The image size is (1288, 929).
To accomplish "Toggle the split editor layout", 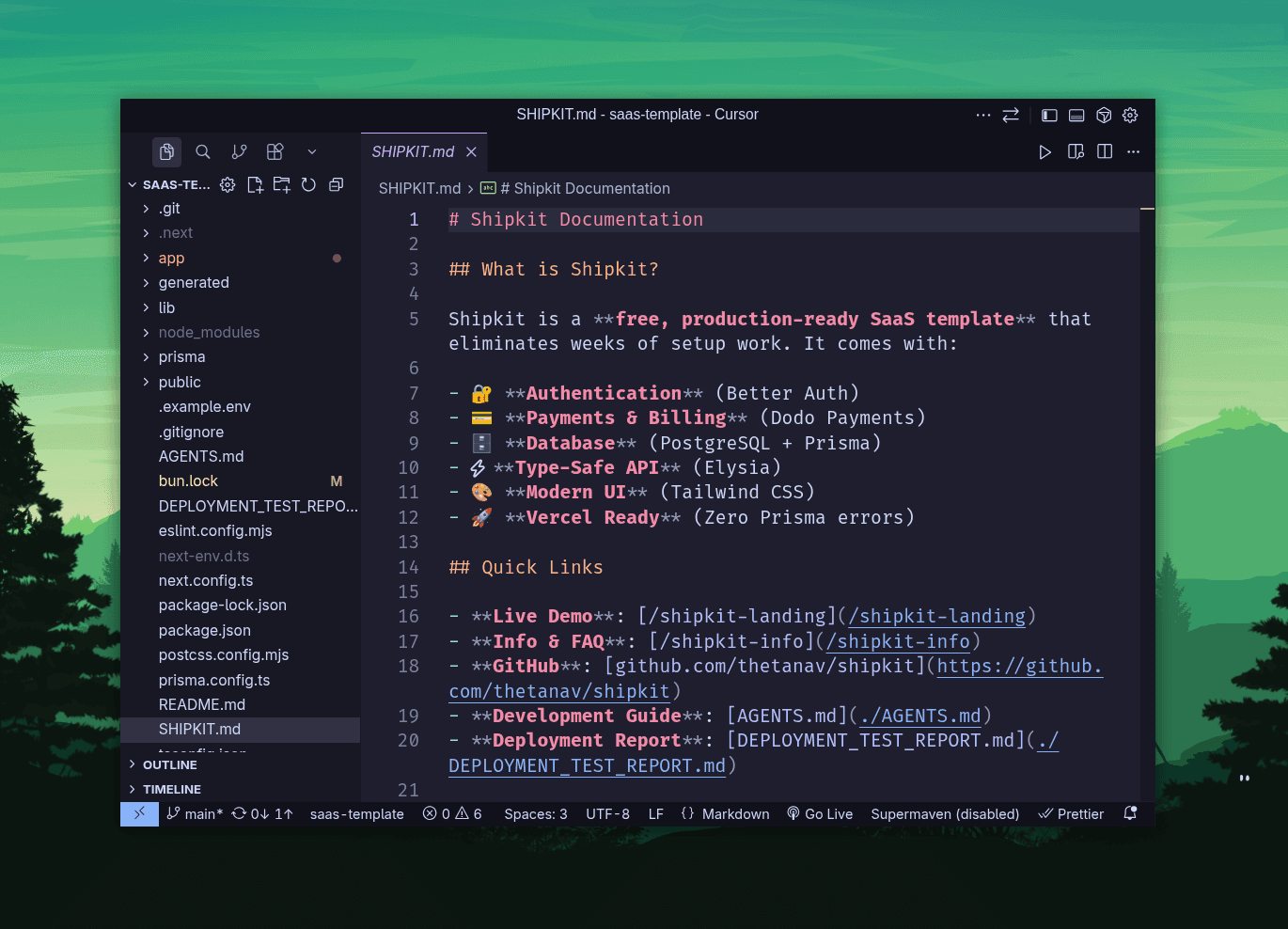I will point(1104,151).
